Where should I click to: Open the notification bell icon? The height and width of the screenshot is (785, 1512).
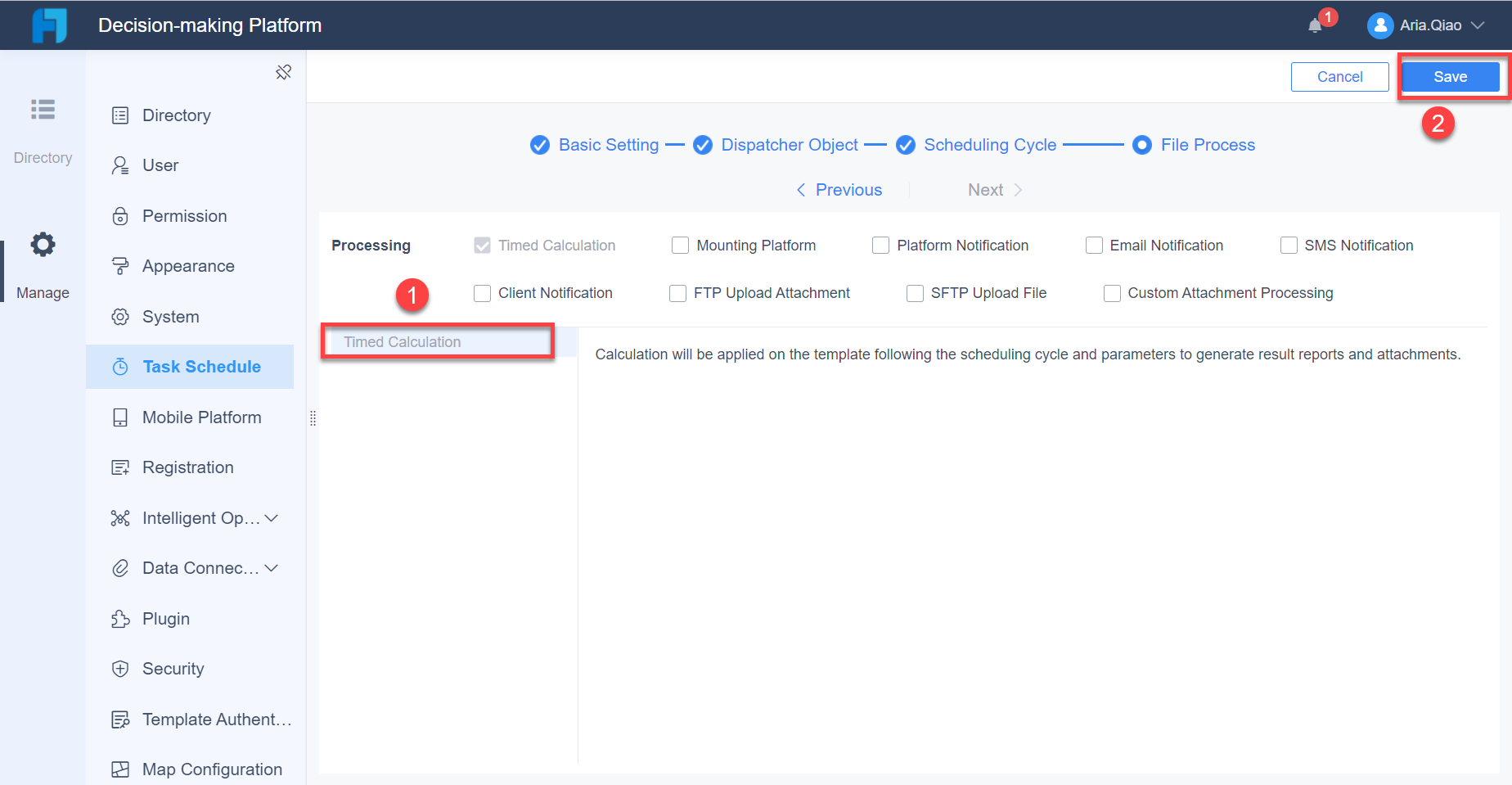1315,25
